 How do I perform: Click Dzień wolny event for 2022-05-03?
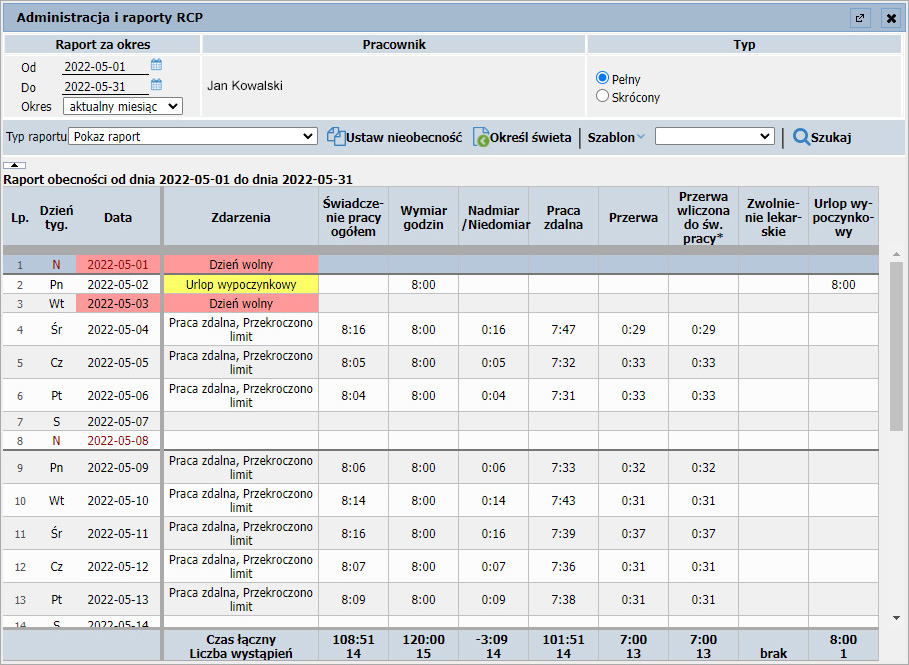241,303
